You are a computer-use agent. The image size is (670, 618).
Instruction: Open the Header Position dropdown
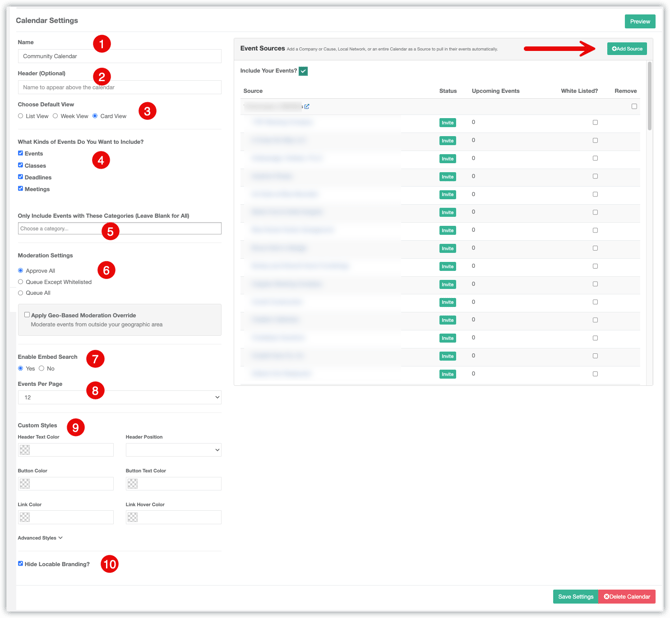[173, 450]
